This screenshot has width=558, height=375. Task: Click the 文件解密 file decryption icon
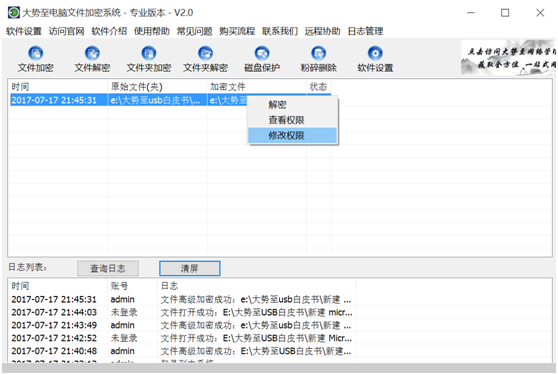92,53
